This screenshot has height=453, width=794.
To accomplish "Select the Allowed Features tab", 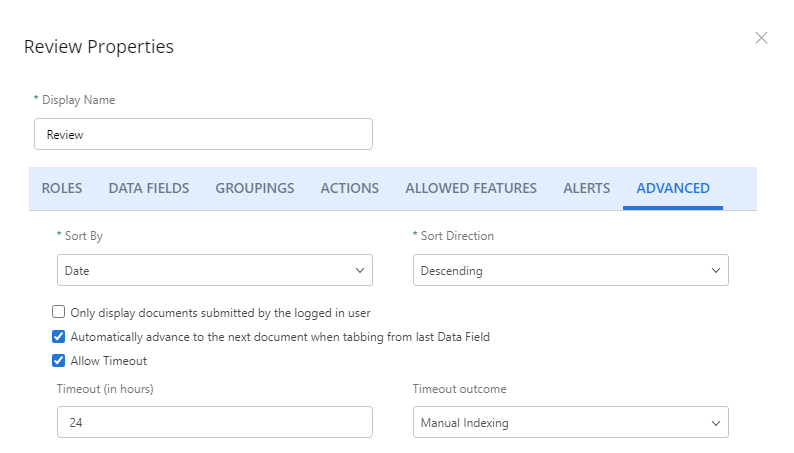I will point(471,188).
